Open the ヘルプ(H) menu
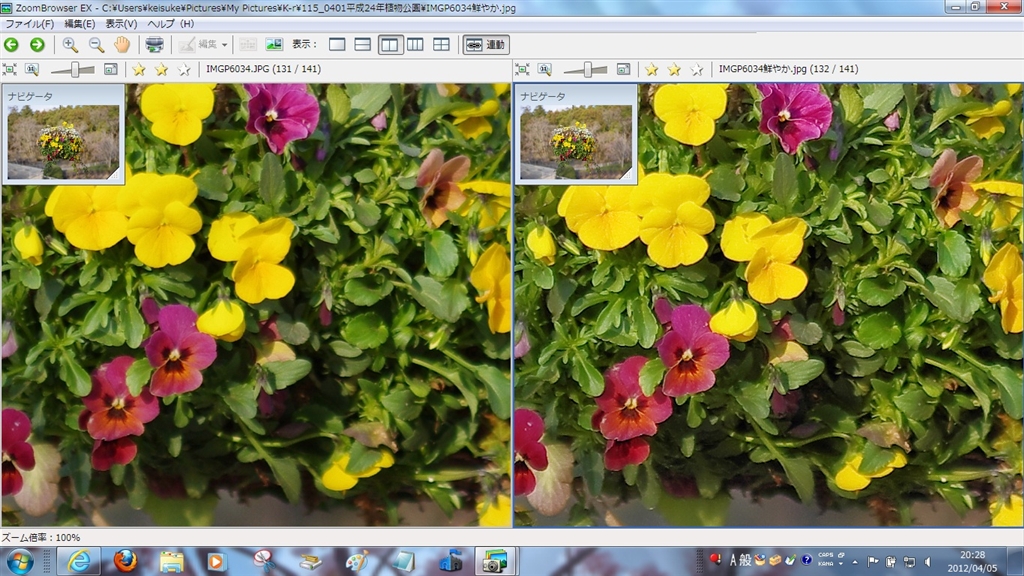 (170, 23)
